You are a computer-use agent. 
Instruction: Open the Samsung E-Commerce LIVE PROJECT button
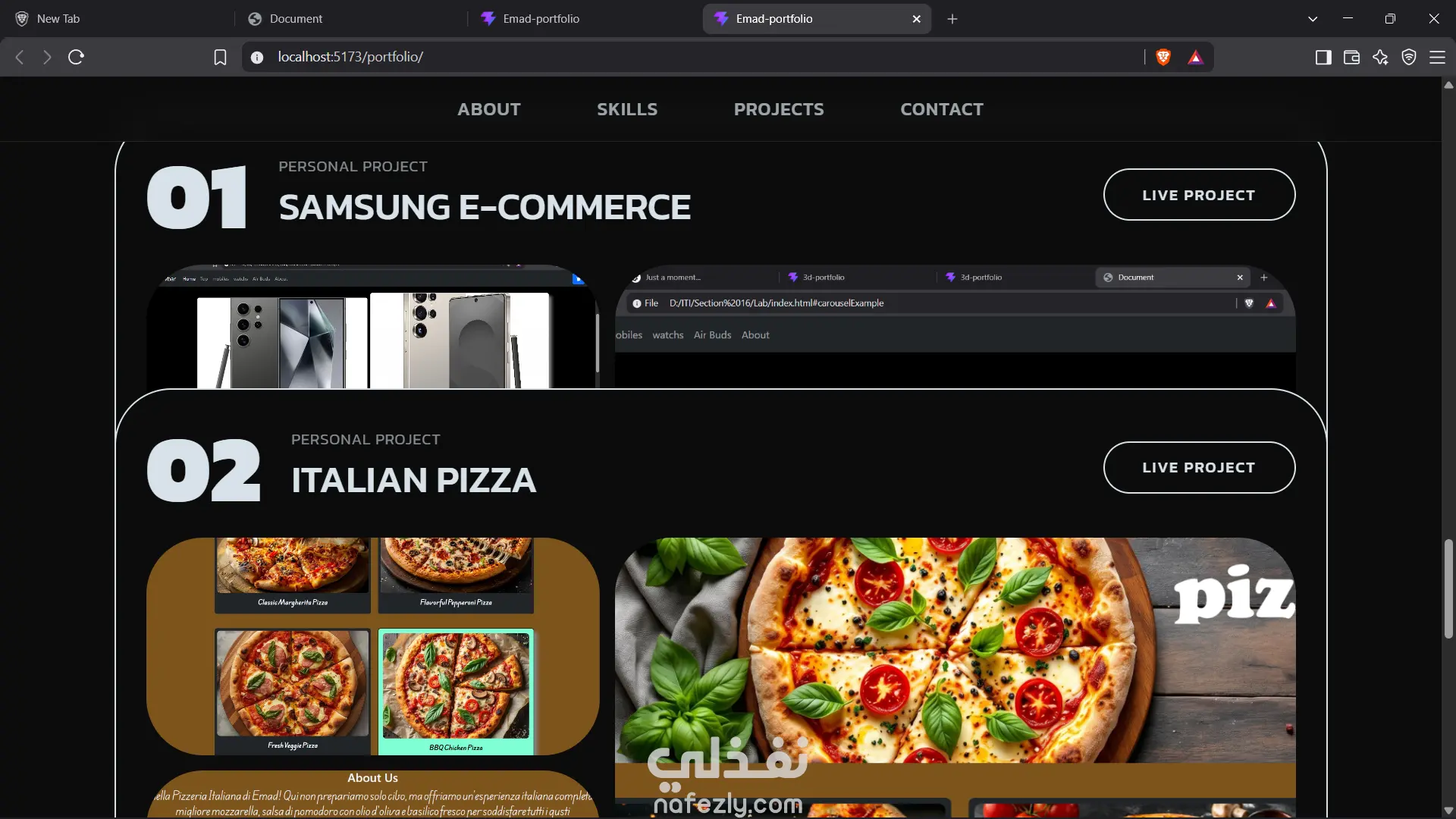point(1199,195)
